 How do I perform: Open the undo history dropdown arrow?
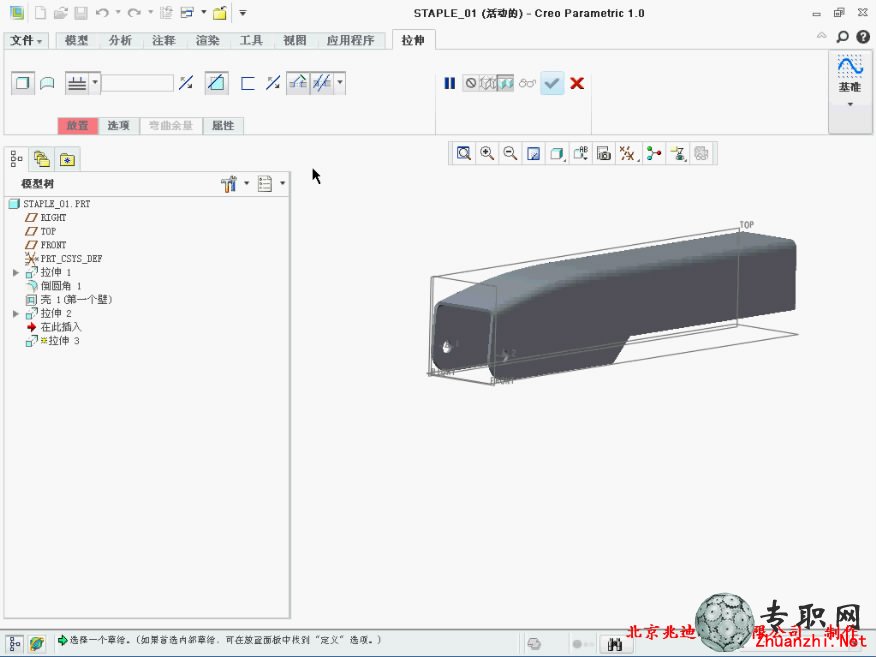tap(118, 12)
